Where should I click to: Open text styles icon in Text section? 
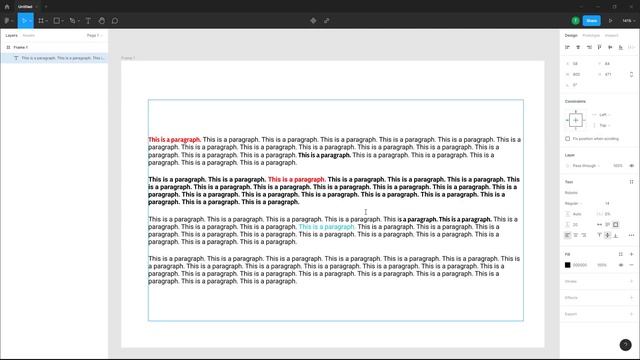click(631, 182)
